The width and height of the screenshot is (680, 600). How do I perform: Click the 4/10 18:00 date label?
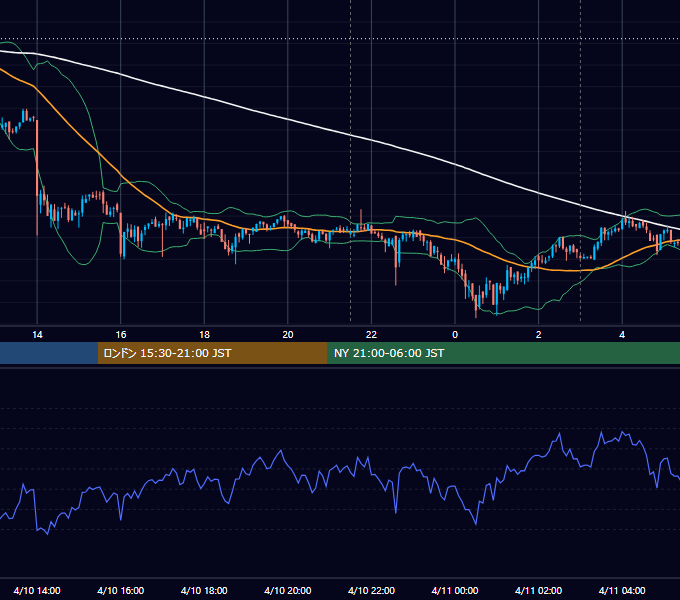(x=204, y=590)
